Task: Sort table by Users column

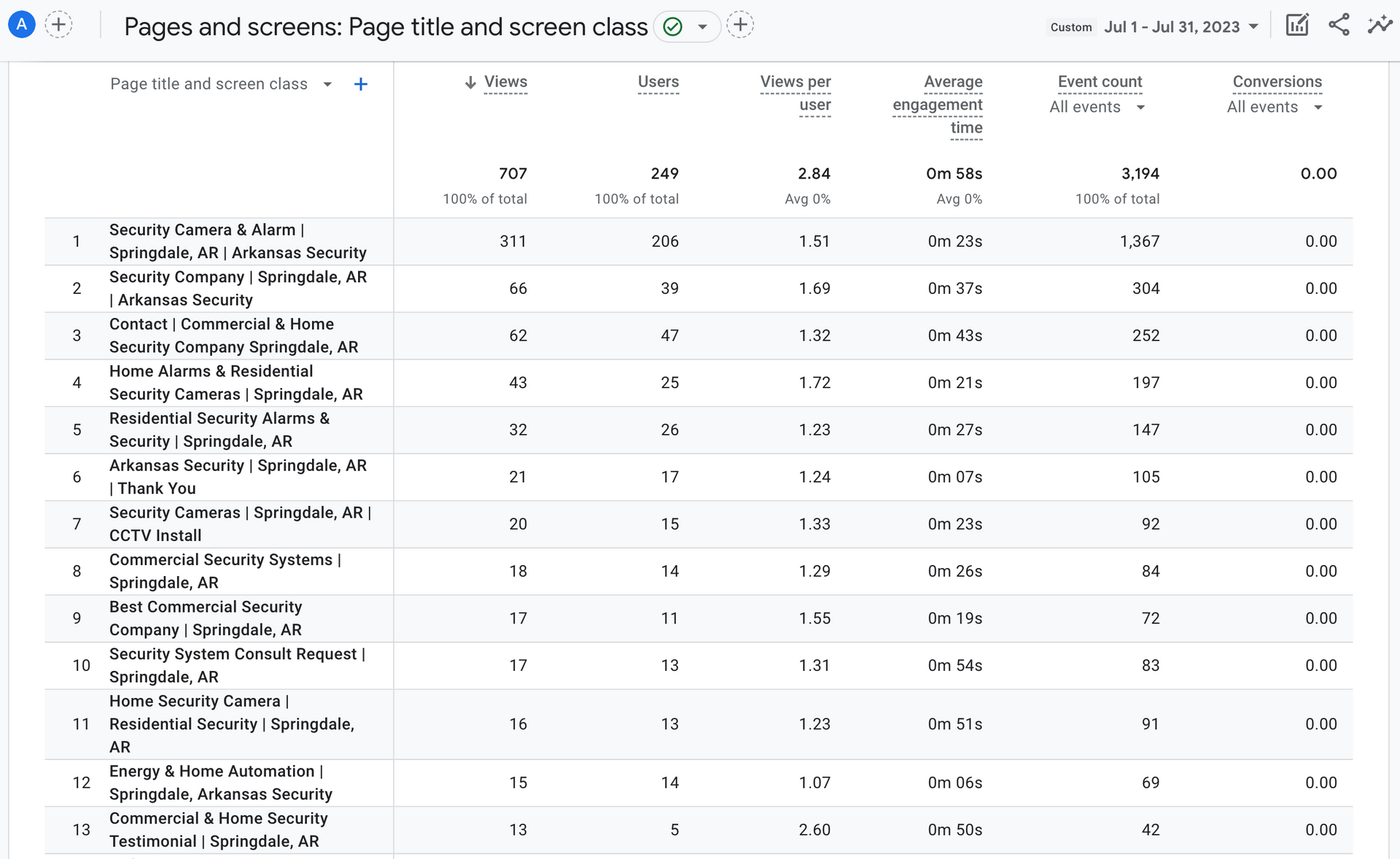Action: pos(658,82)
